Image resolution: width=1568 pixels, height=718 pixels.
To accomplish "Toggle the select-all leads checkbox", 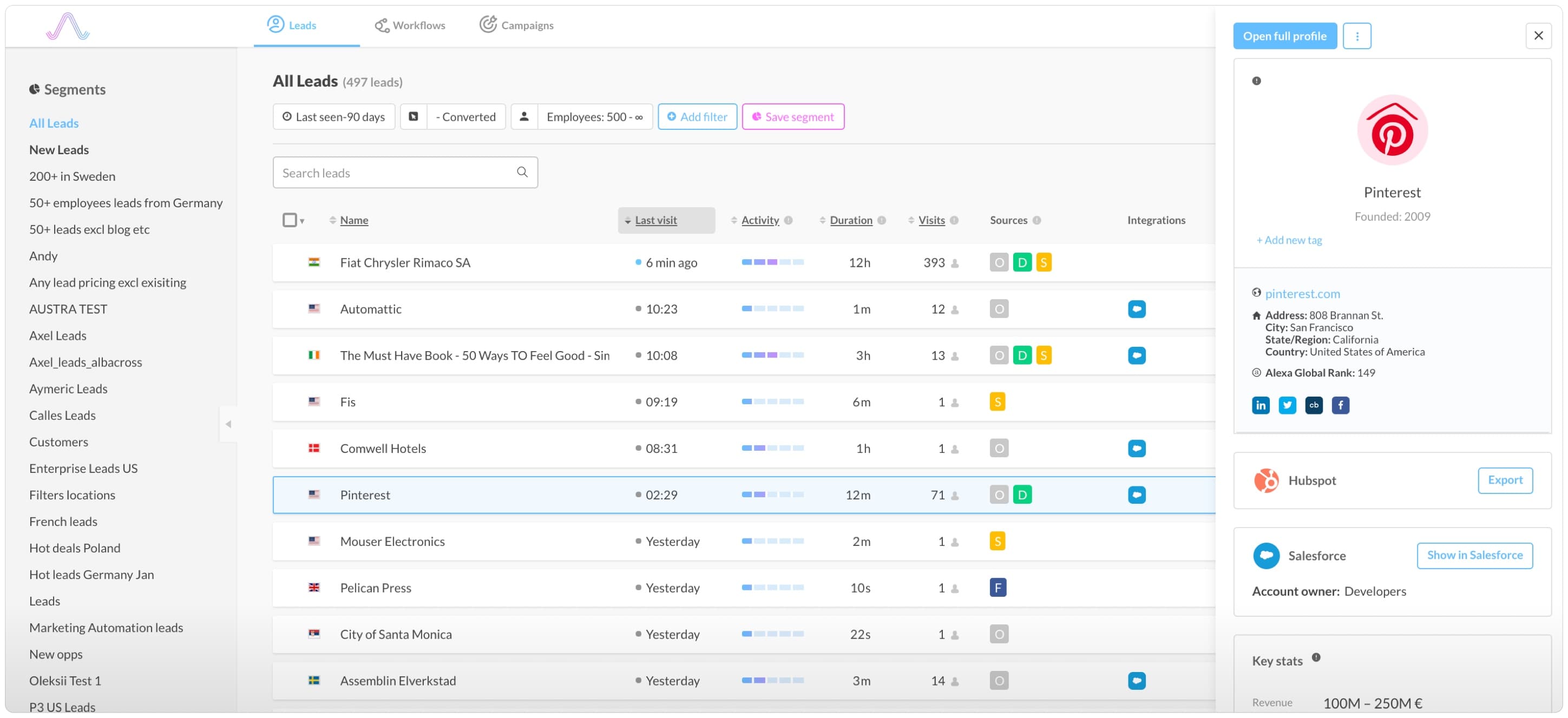I will pos(289,220).
